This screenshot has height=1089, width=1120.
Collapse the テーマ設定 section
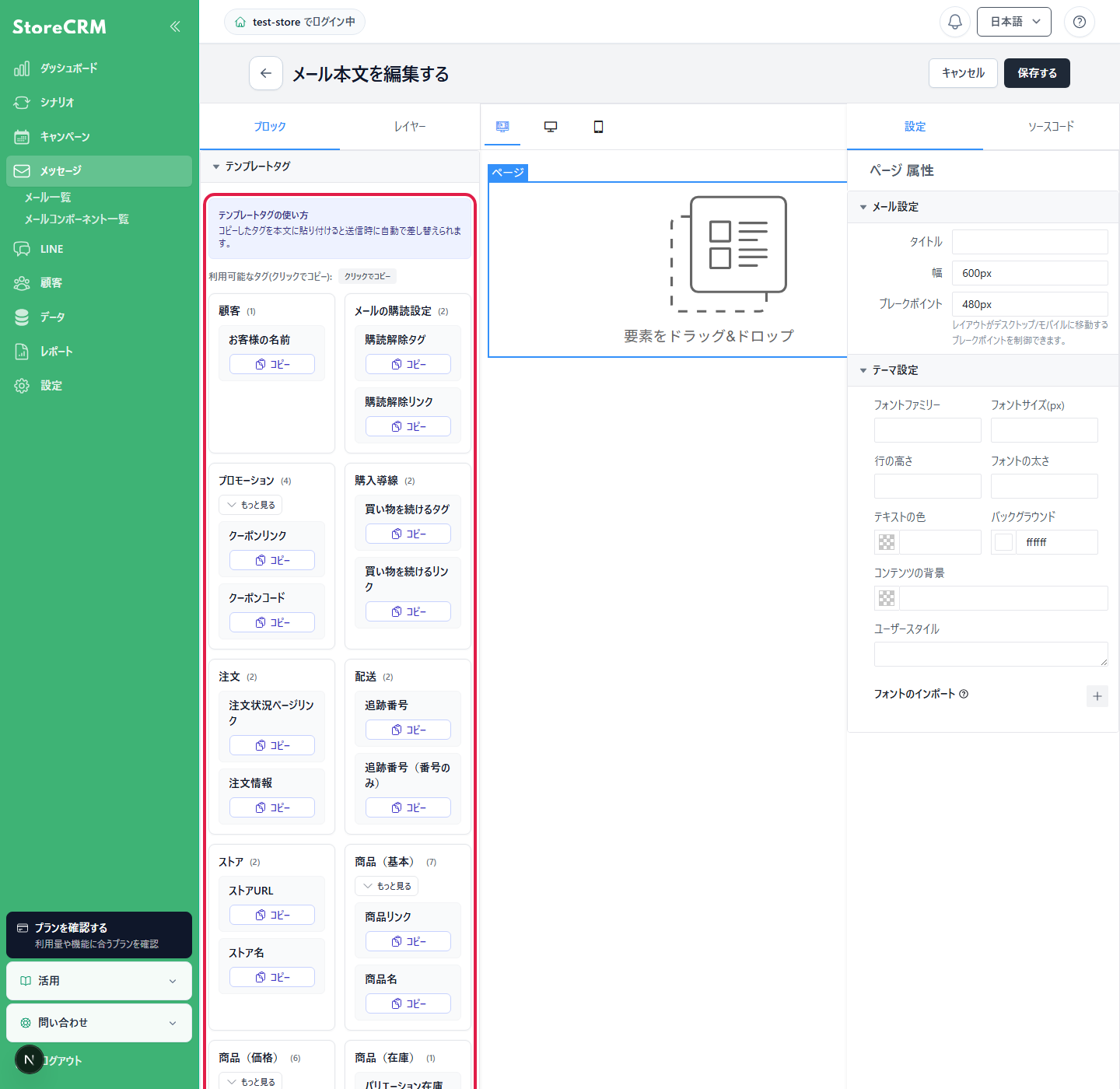(x=983, y=370)
